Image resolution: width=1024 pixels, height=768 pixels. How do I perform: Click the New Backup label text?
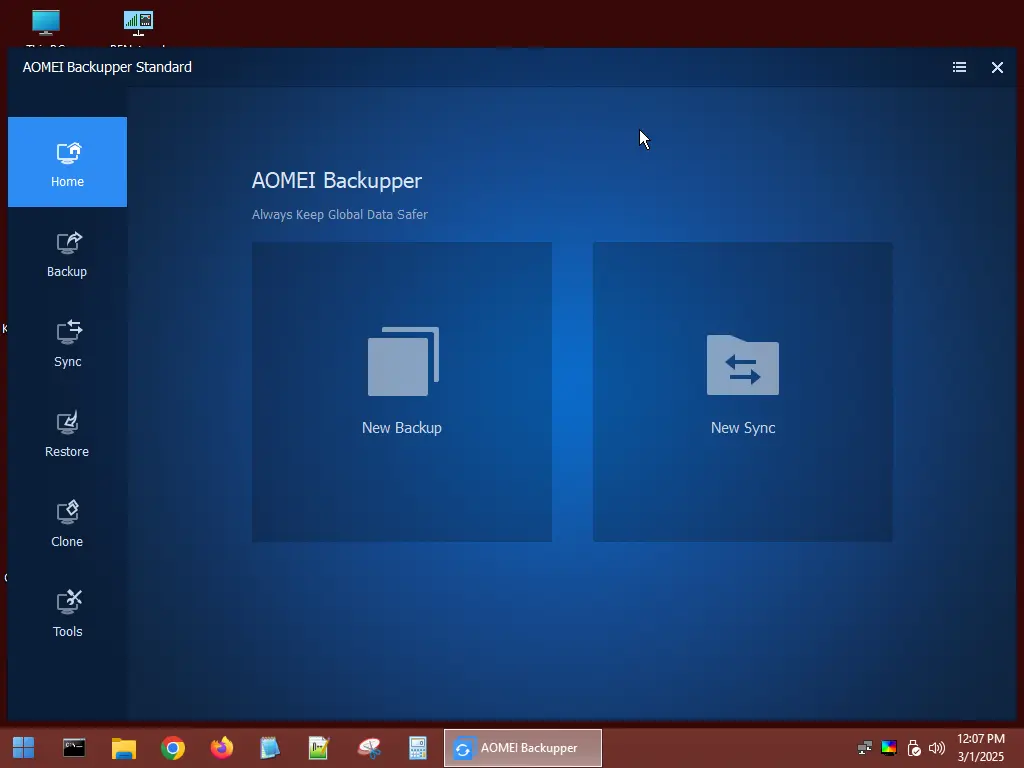pos(402,428)
